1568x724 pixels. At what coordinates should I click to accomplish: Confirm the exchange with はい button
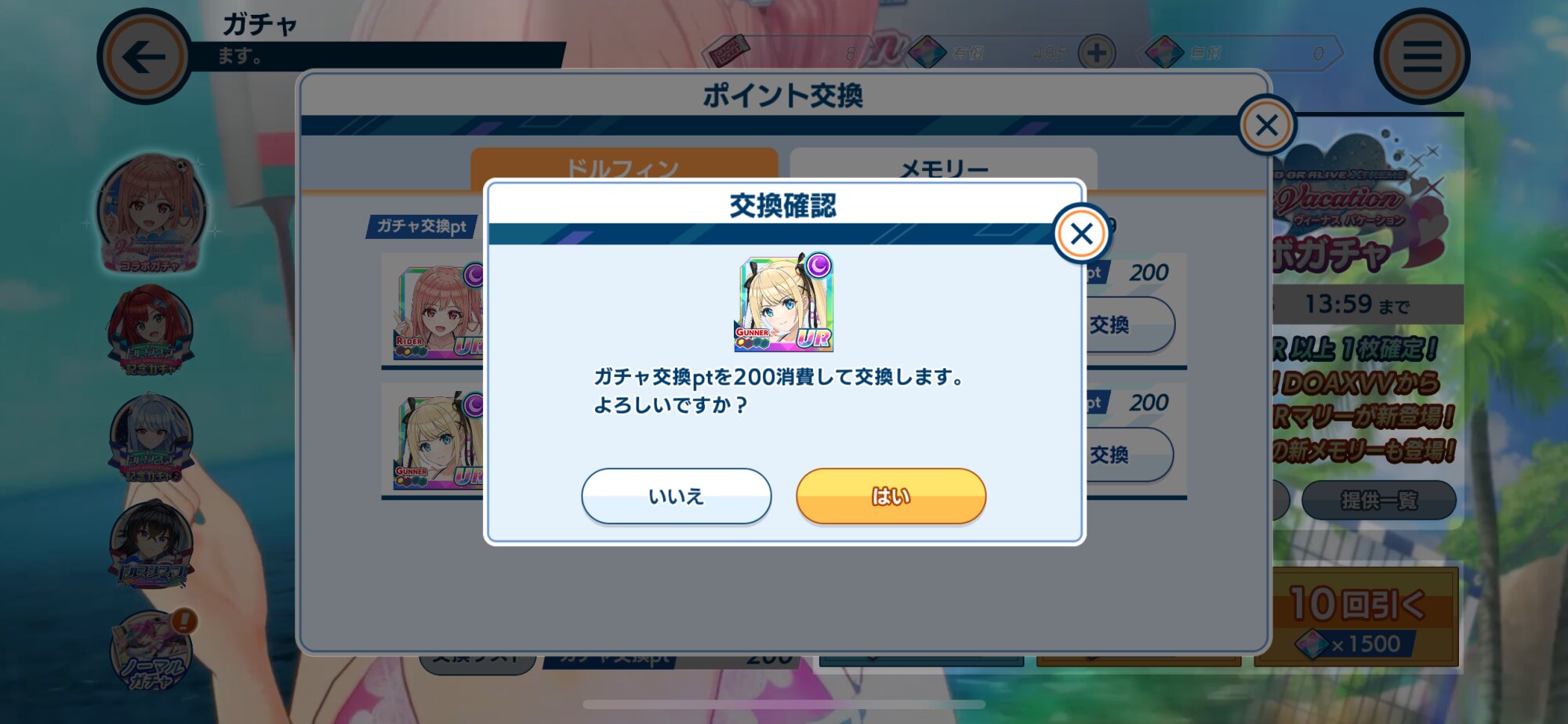coord(891,496)
